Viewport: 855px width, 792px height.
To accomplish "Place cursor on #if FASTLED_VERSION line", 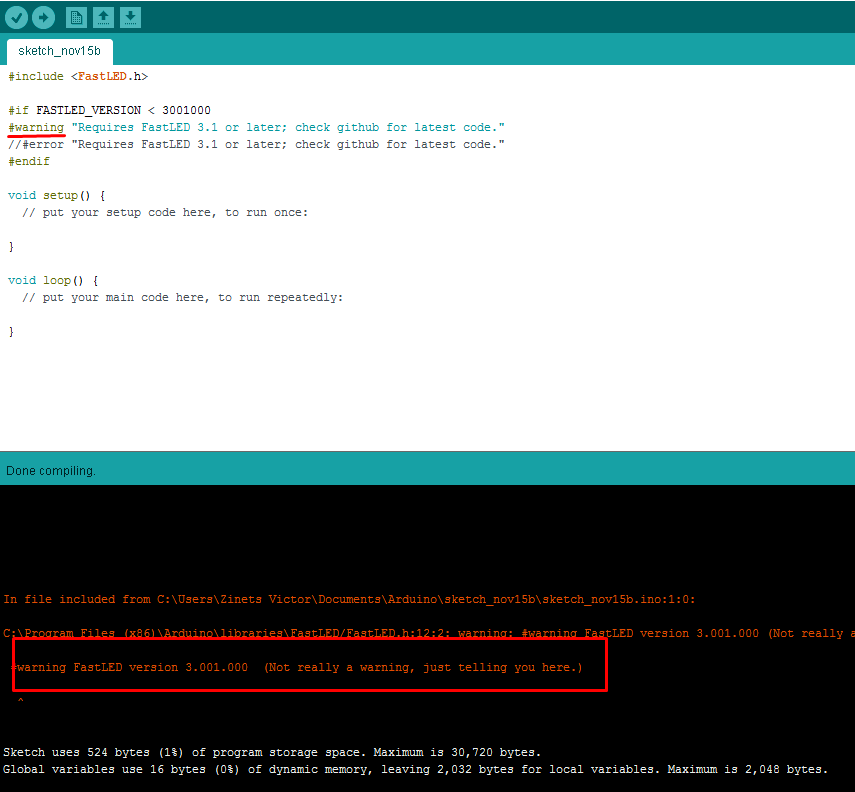I will point(109,110).
